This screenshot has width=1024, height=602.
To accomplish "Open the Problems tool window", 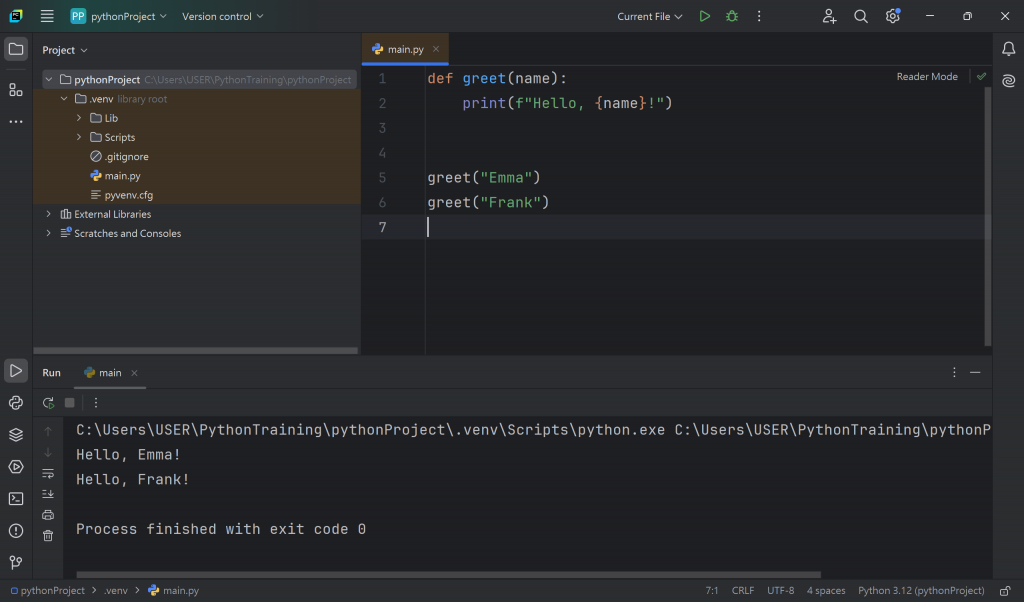I will 16,531.
